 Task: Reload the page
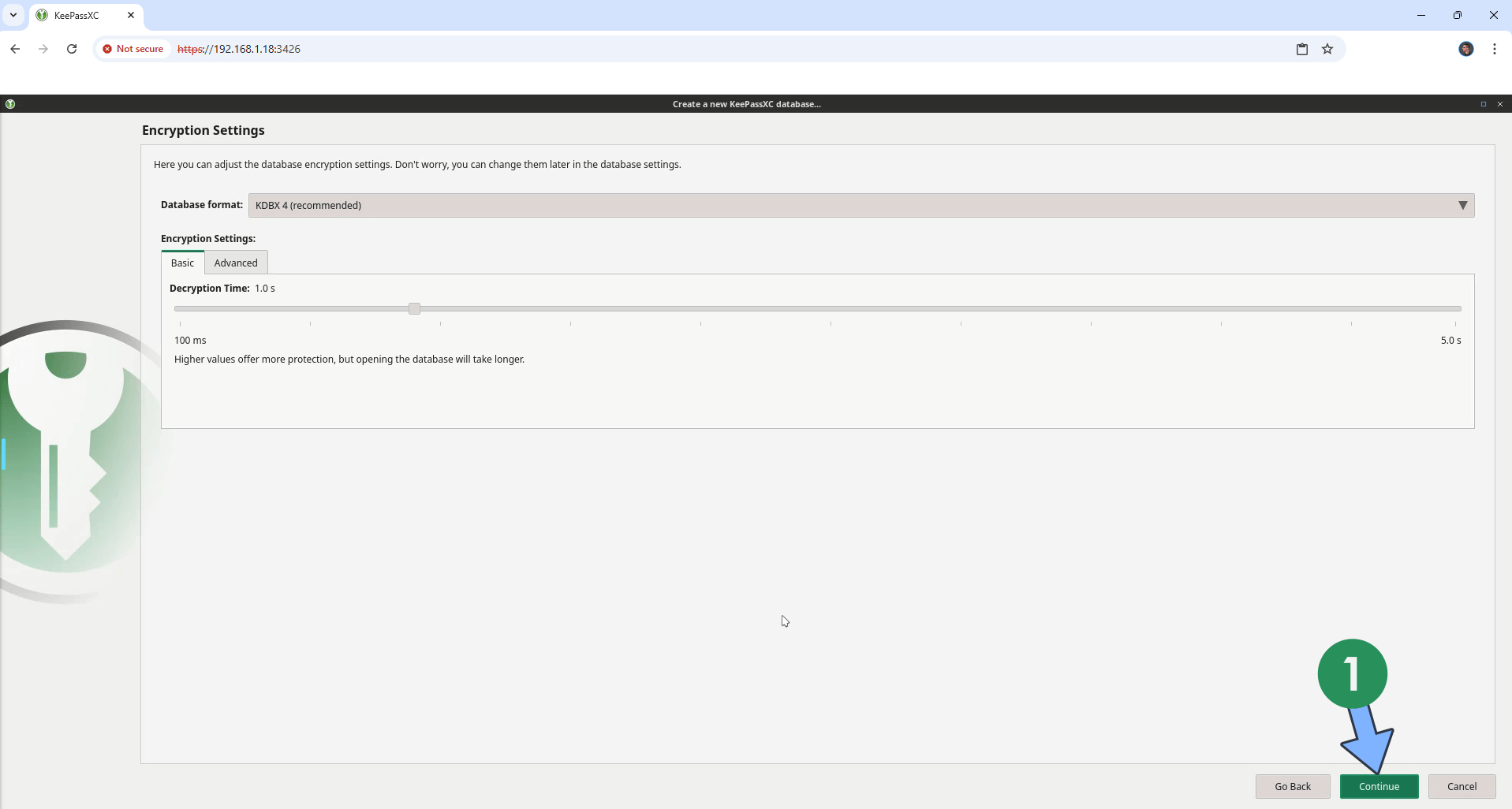72,49
